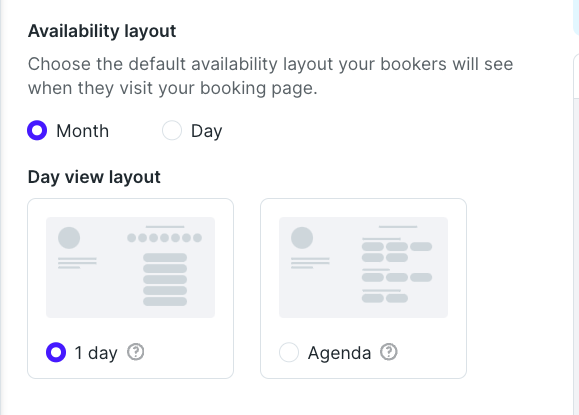Click the Day view layout heading
The width and height of the screenshot is (579, 415).
pyautogui.click(x=94, y=178)
